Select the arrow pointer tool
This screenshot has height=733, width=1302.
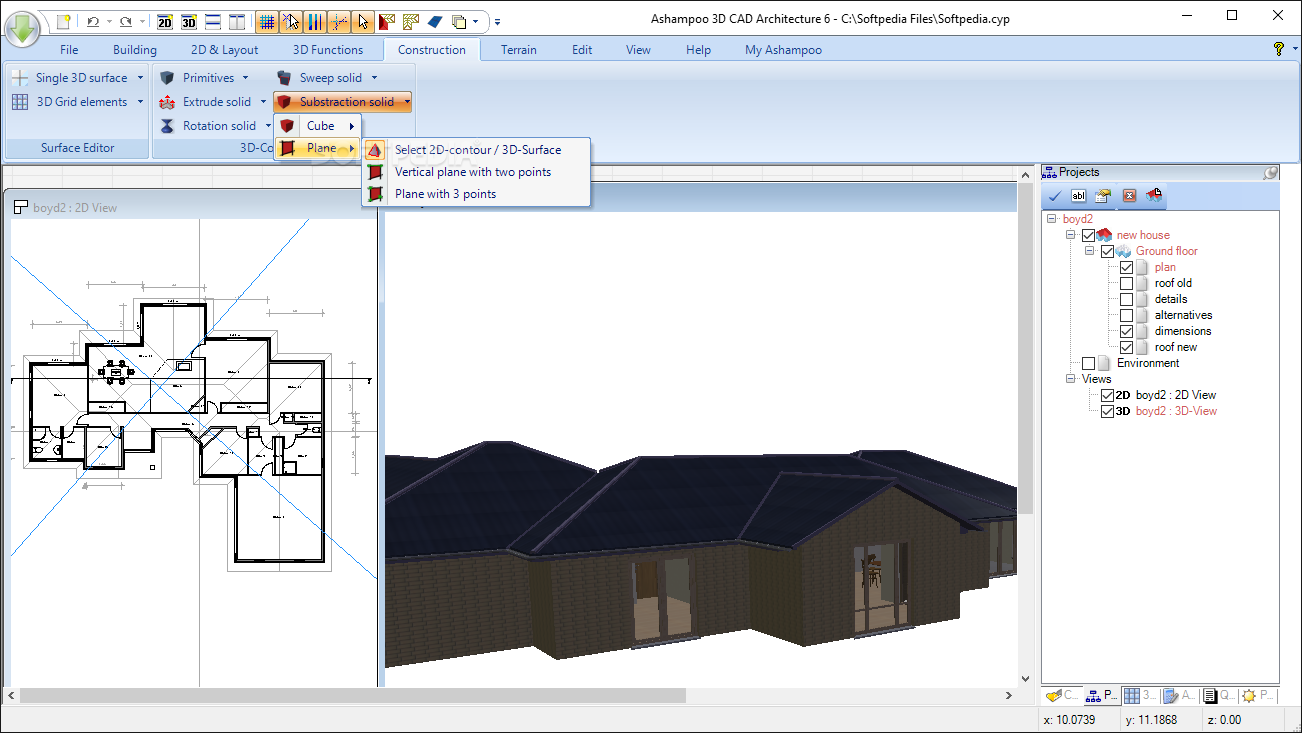(363, 21)
